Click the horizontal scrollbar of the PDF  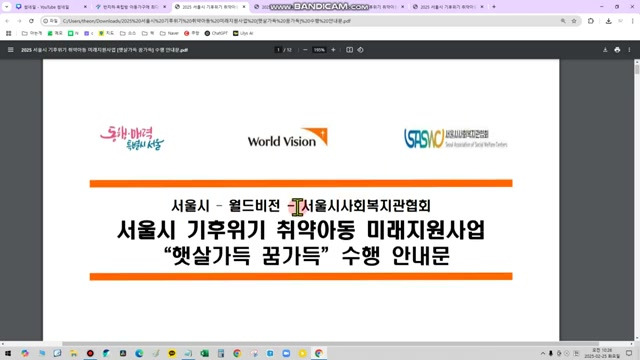(x=331, y=344)
